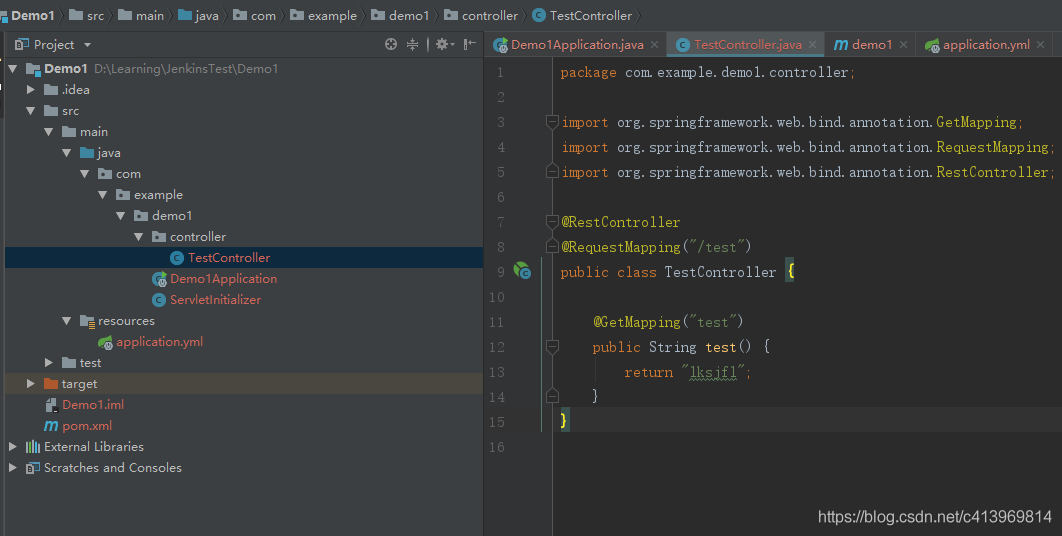Toggle fold marker beside @RestController annotation
Image resolution: width=1062 pixels, height=536 pixels.
[x=552, y=222]
